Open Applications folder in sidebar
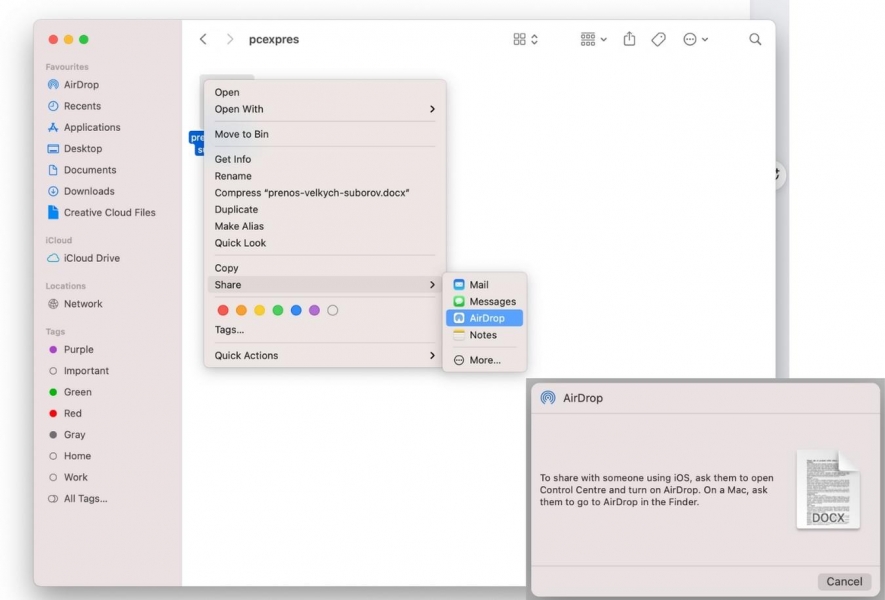This screenshot has height=600, width=885. [84, 128]
